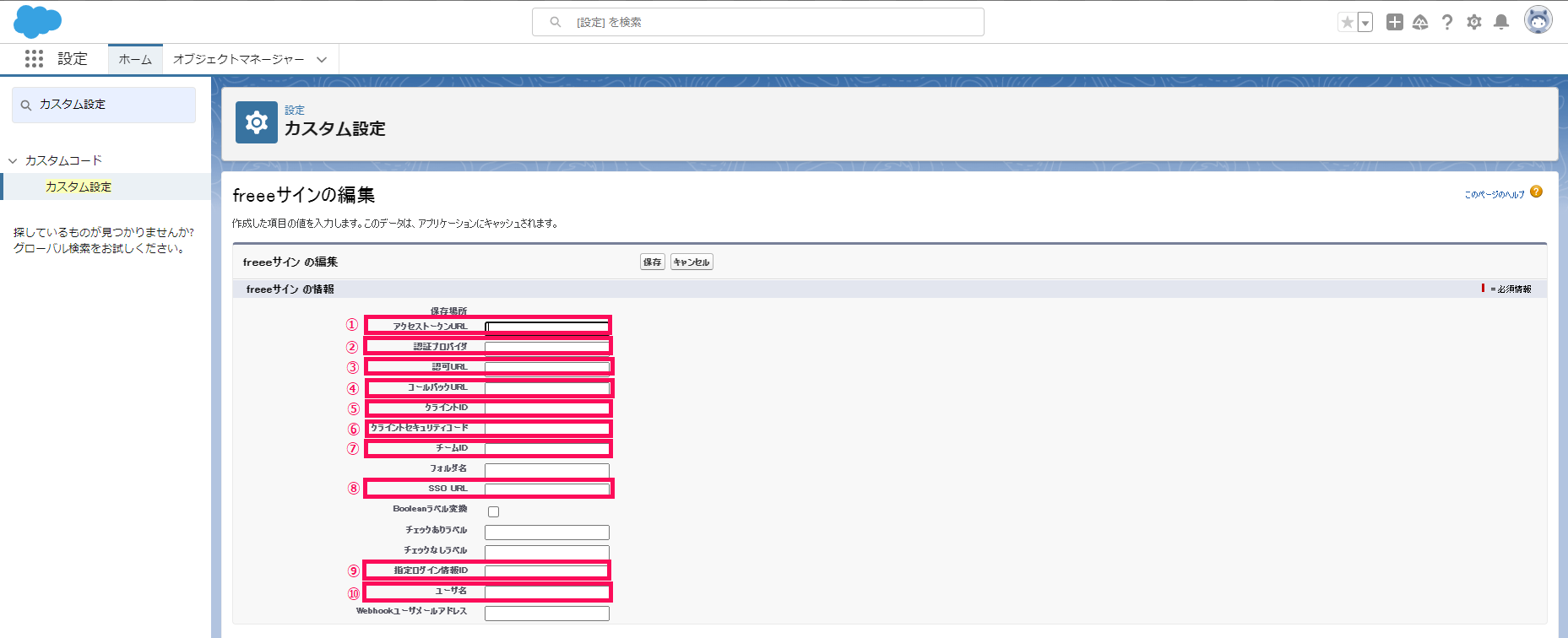1568x638 pixels.
Task: Click the Salesforce cloud logo
Action: (38, 22)
